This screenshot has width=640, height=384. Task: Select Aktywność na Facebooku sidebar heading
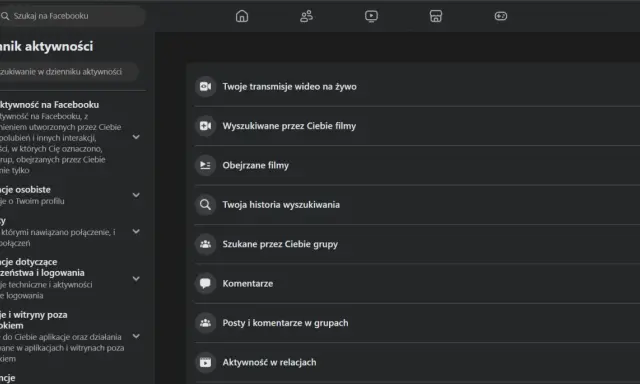click(49, 105)
